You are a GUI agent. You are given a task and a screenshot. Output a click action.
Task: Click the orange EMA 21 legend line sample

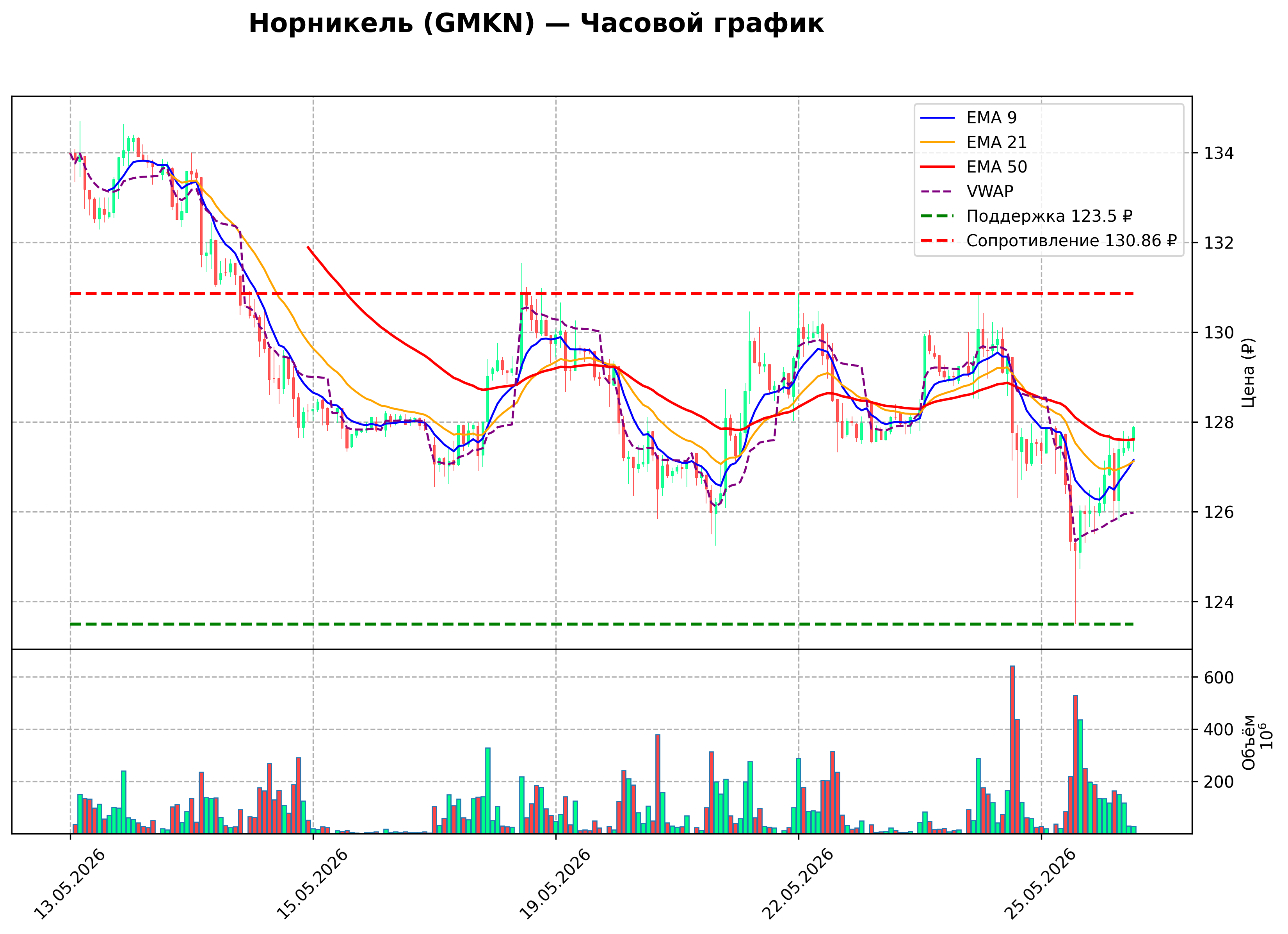938,142
